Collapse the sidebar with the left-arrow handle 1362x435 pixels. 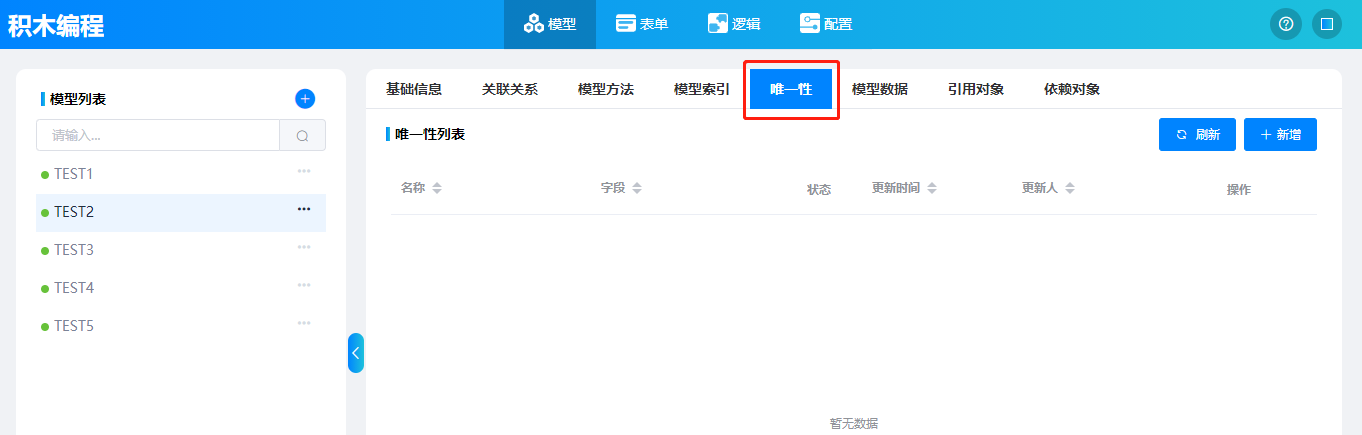pos(355,353)
